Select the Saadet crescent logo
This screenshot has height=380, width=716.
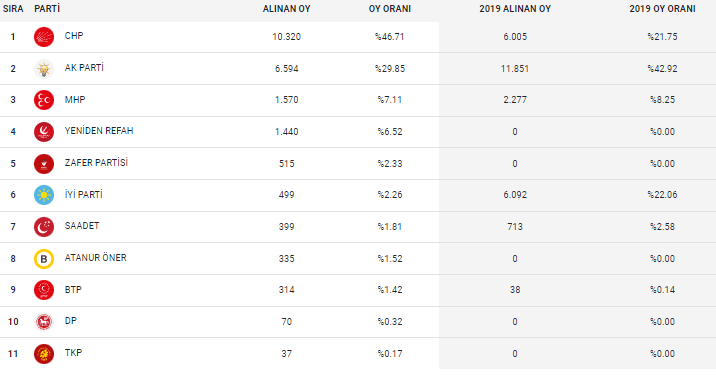point(44,227)
